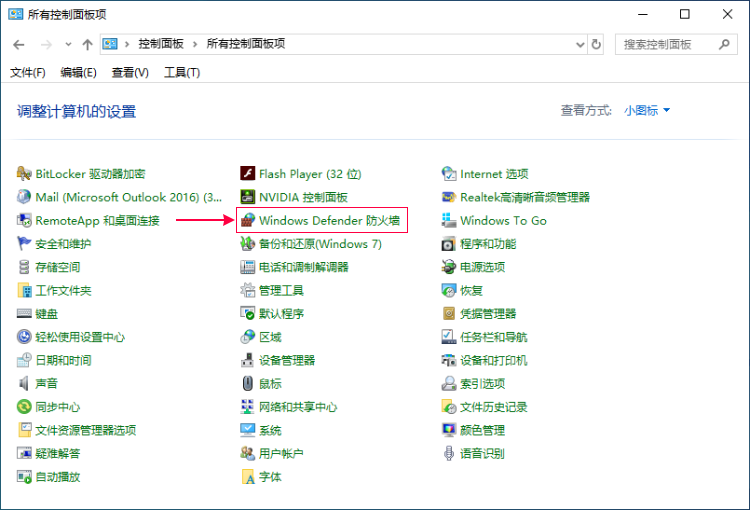The height and width of the screenshot is (510, 750).
Task: Open the 工具(T) menu
Action: pyautogui.click(x=182, y=72)
